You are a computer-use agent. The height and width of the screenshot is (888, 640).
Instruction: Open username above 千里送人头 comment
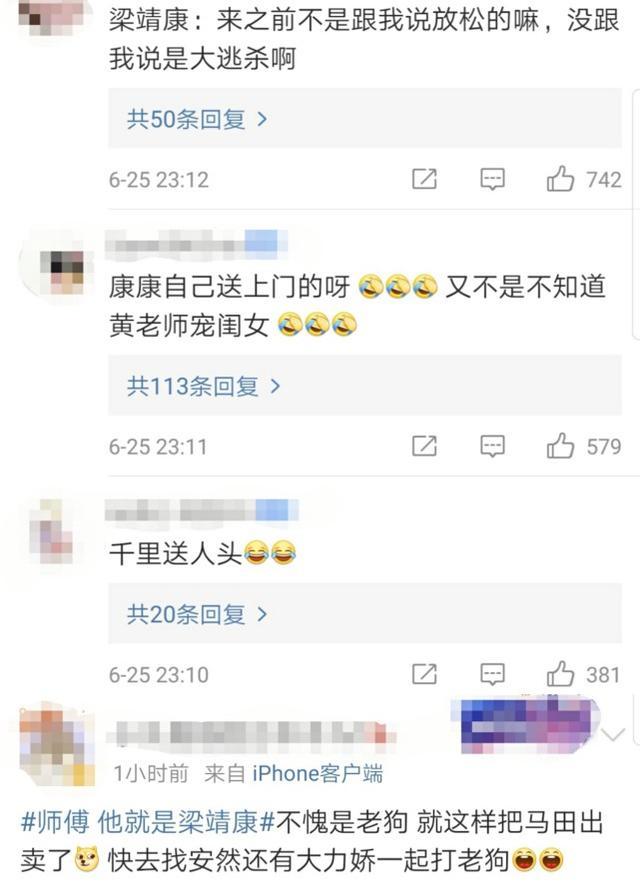tap(202, 511)
